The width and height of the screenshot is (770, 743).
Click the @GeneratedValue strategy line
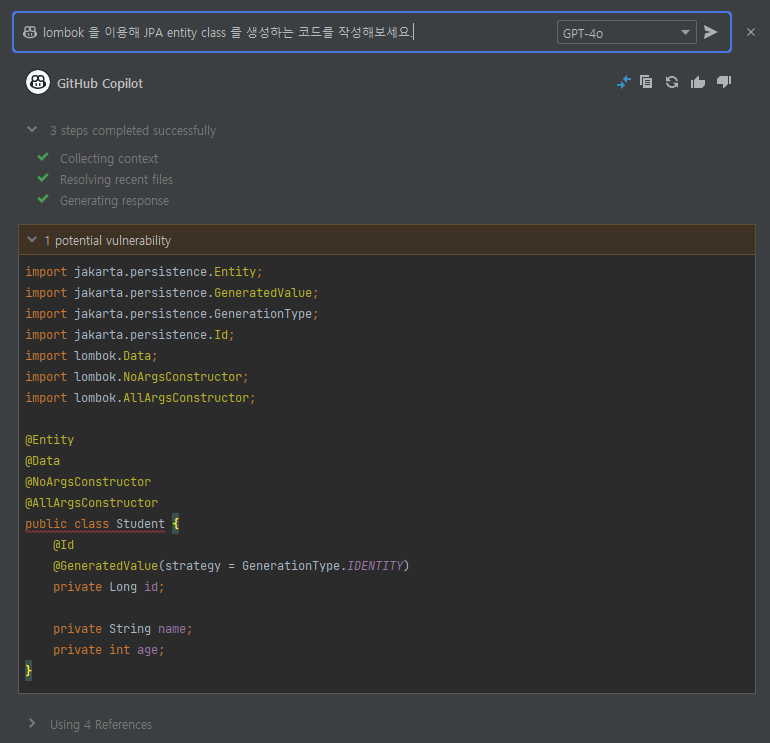(x=231, y=566)
